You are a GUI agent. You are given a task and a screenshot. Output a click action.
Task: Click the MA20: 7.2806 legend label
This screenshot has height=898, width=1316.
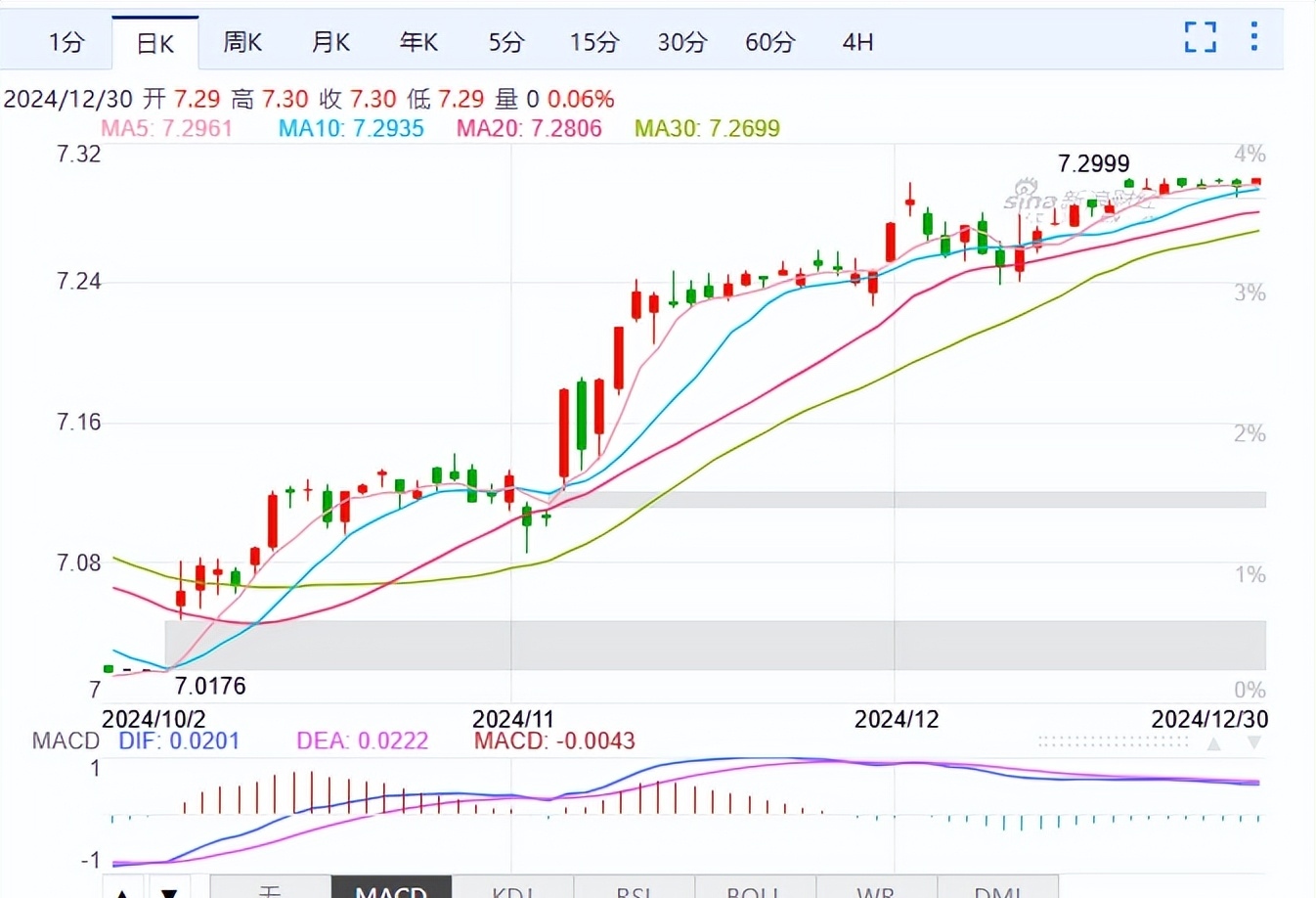(x=529, y=128)
